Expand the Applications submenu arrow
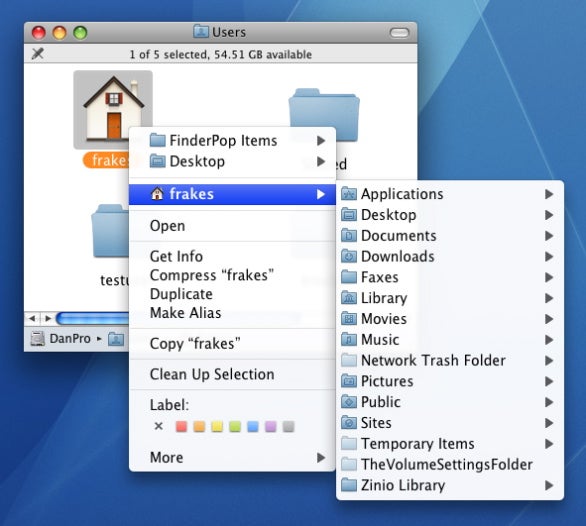Screen dimensions: 586x526 point(549,194)
